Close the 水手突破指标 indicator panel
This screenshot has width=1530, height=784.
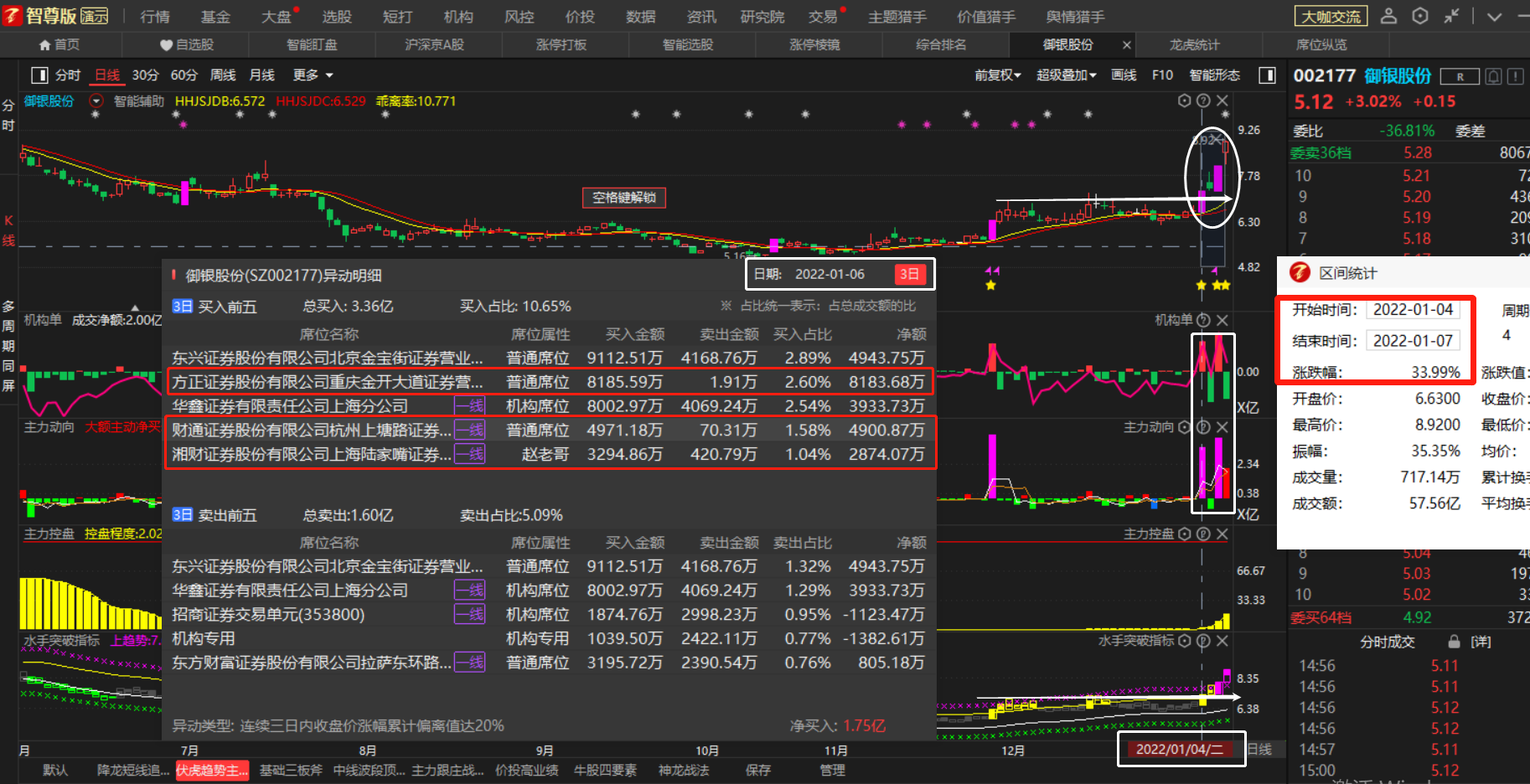1222,641
